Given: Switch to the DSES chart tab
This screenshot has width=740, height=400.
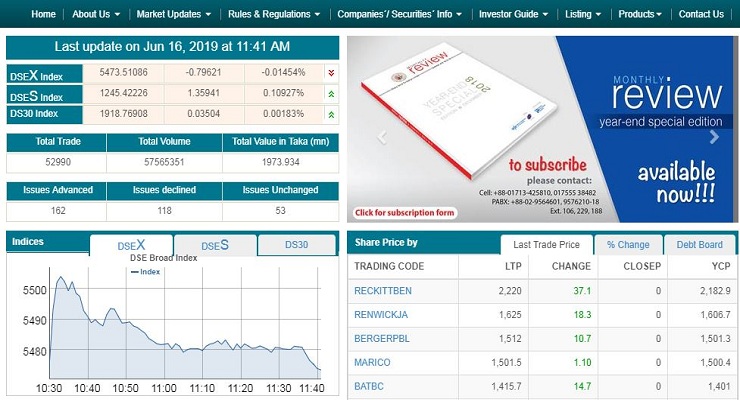Looking at the screenshot, I should point(215,245).
